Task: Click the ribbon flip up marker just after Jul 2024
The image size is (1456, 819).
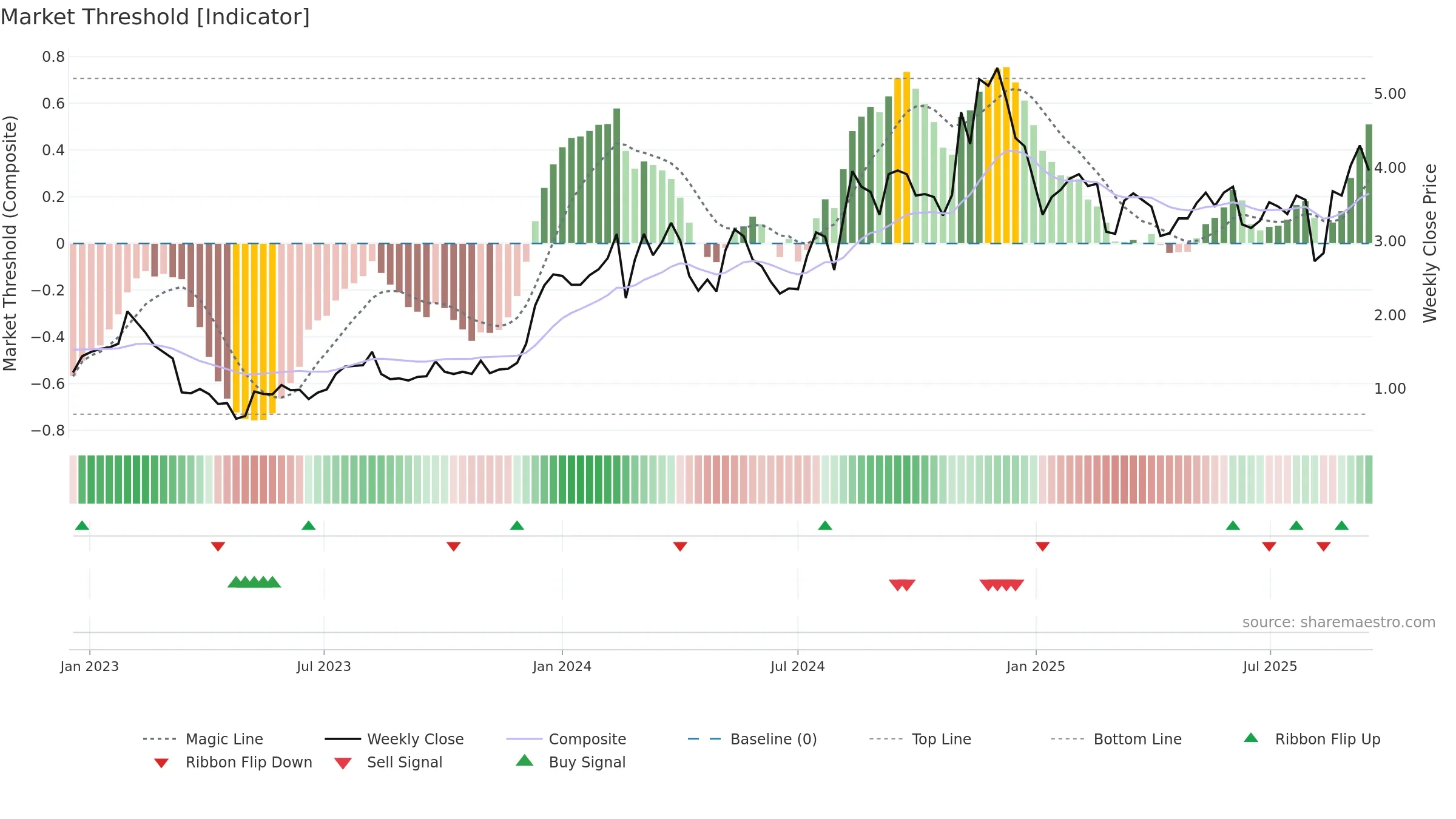Action: coord(825,525)
